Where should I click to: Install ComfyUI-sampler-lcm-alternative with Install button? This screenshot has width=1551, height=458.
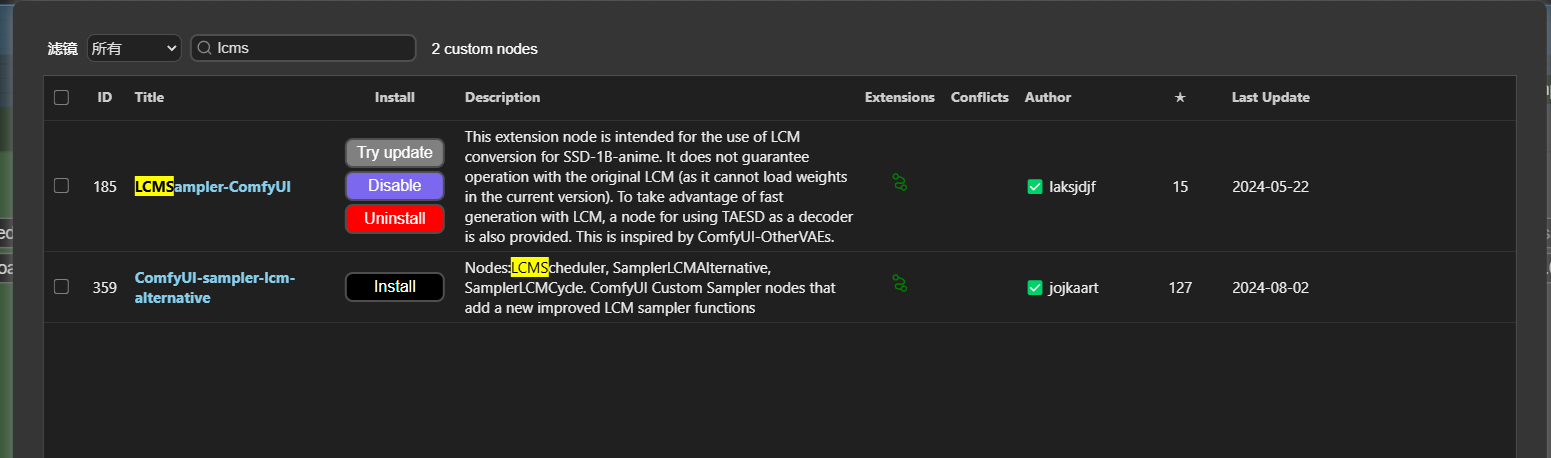pyautogui.click(x=395, y=287)
